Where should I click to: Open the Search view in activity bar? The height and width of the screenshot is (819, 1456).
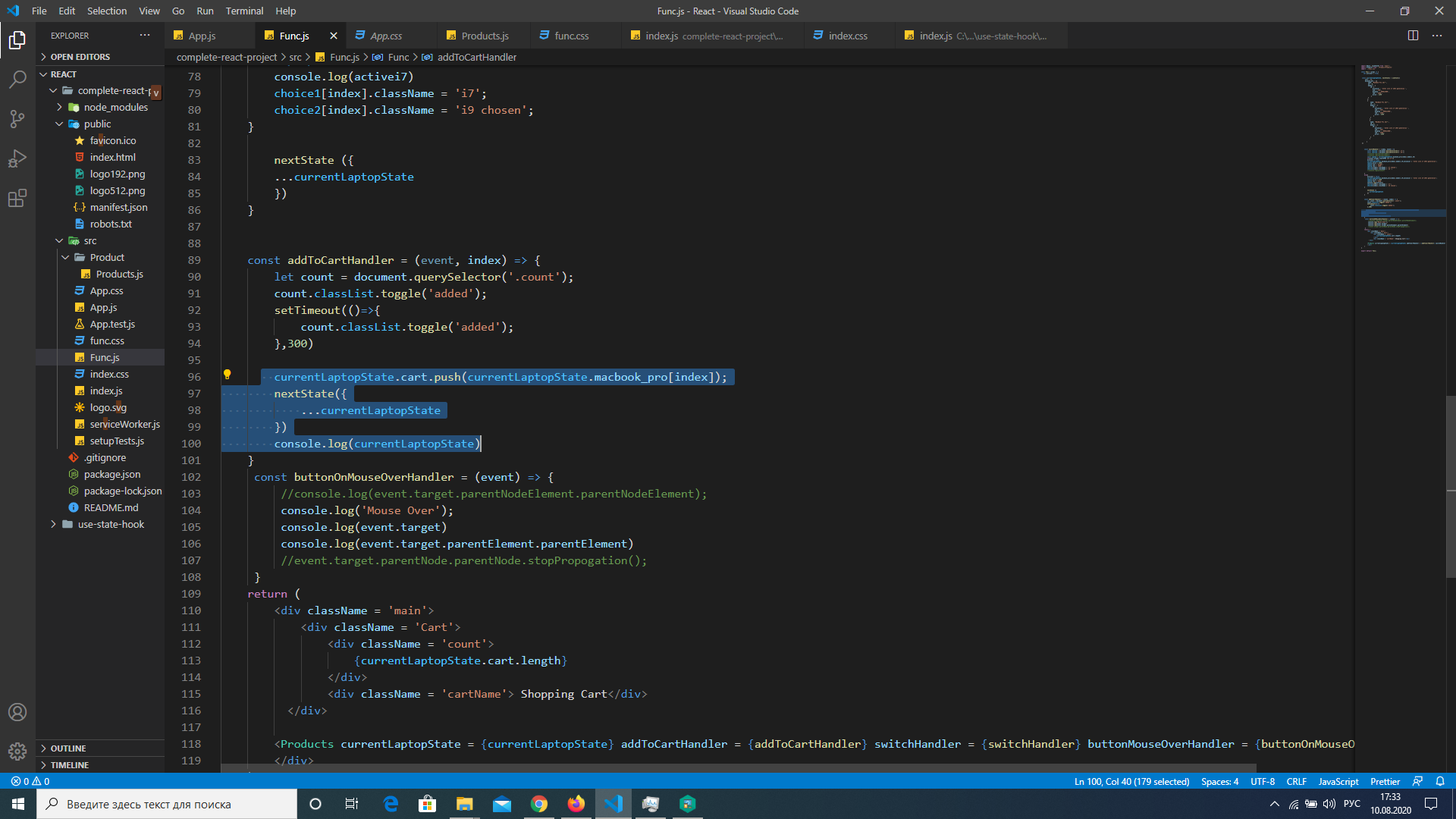[17, 79]
